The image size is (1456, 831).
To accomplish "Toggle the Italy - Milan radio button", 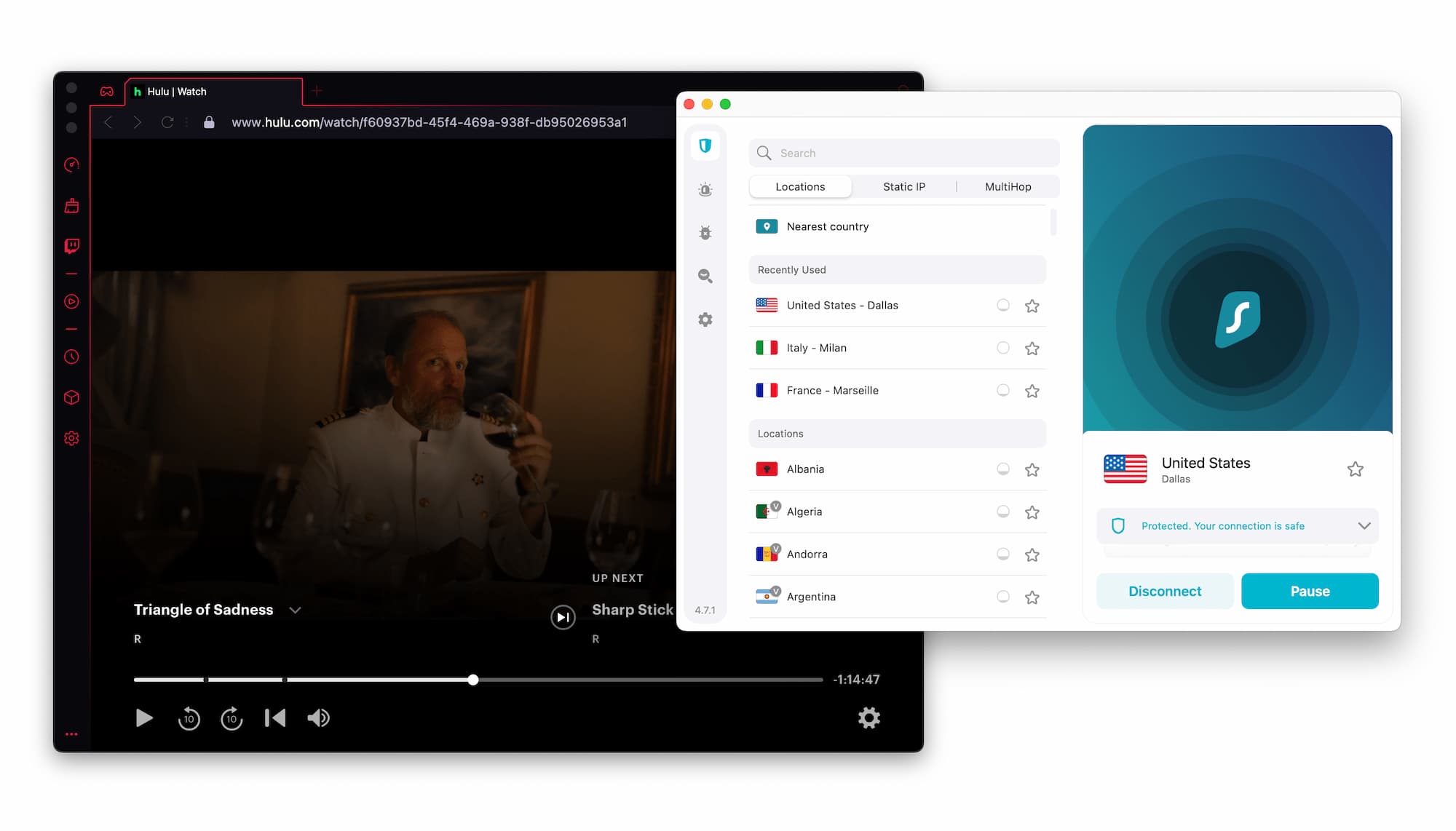I will coord(1003,347).
